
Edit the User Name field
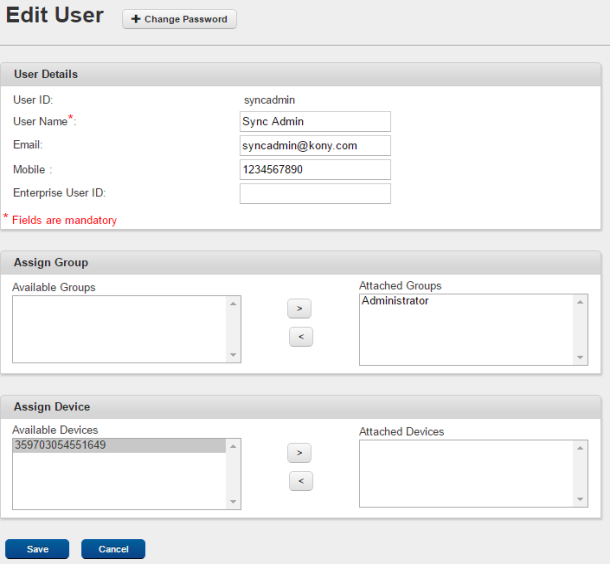click(315, 121)
